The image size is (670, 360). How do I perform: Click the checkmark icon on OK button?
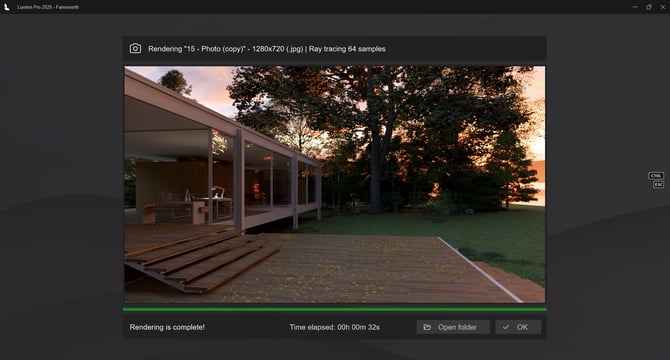click(506, 327)
